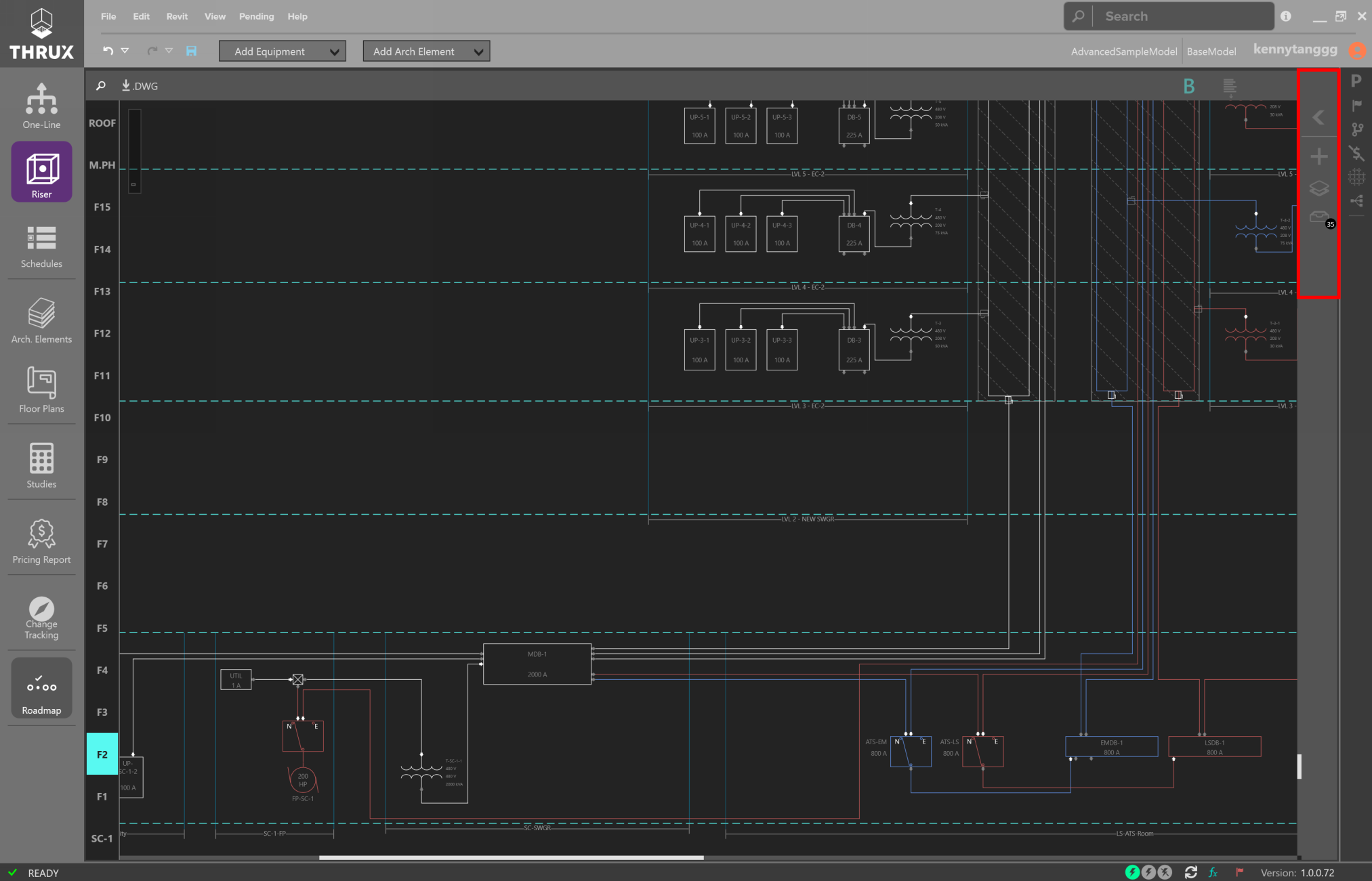The width and height of the screenshot is (1372, 881).
Task: Open the Schedules section
Action: tap(41, 246)
